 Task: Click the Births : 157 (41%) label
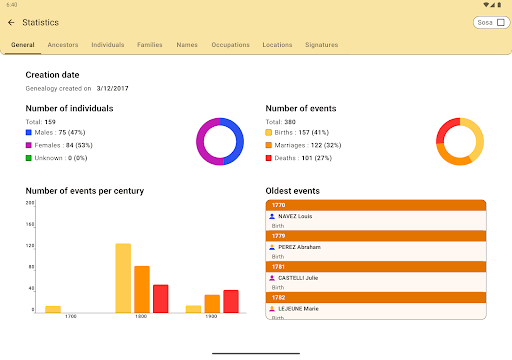(x=302, y=132)
